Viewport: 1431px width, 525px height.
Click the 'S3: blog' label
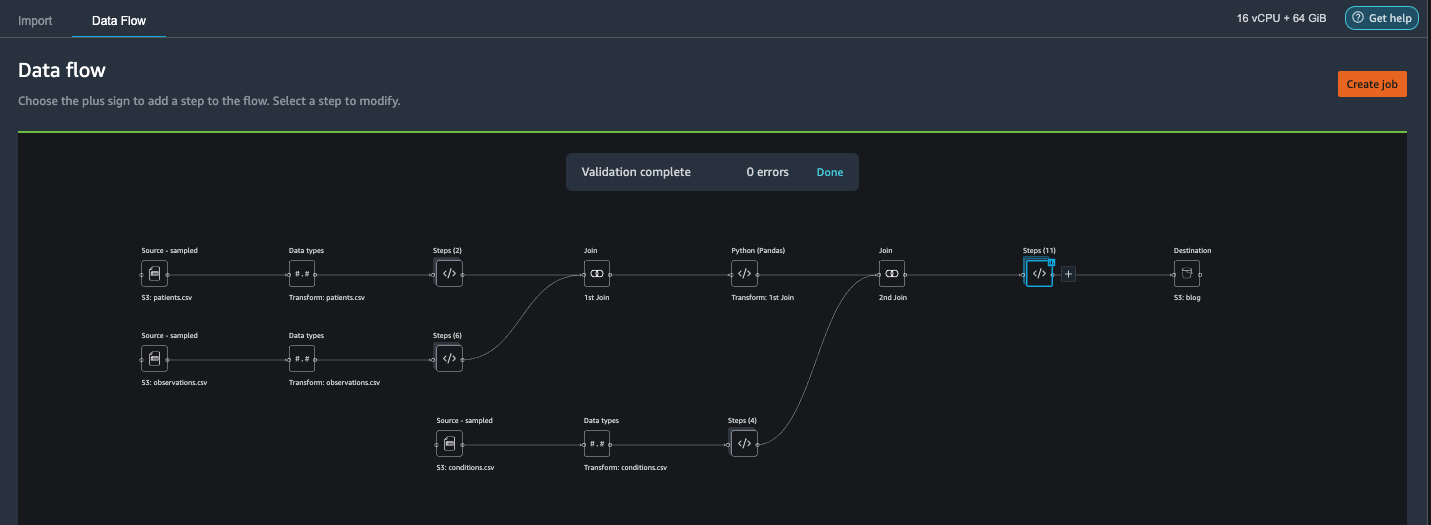pyautogui.click(x=1187, y=297)
